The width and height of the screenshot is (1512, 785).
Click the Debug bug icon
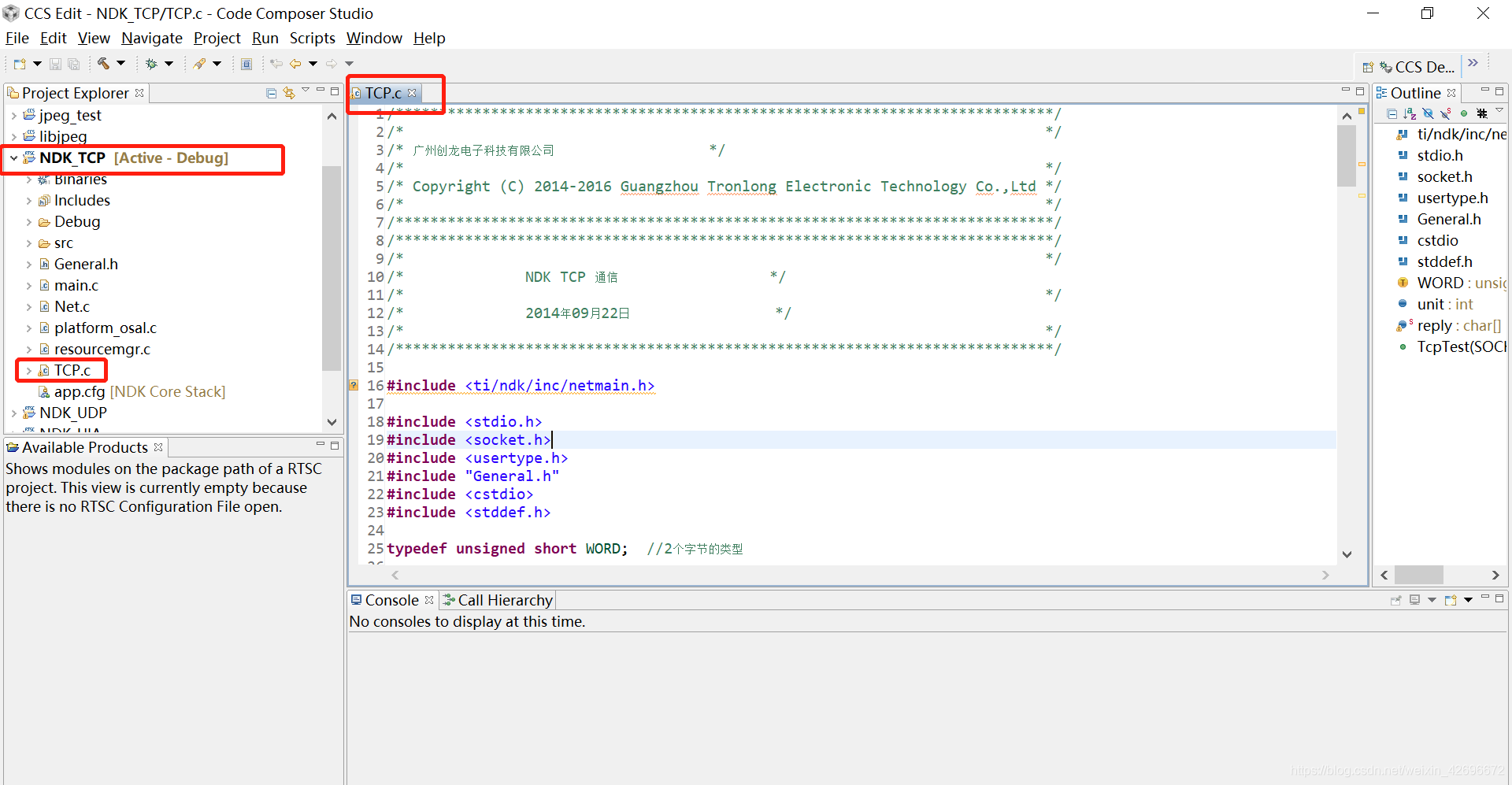[151, 64]
